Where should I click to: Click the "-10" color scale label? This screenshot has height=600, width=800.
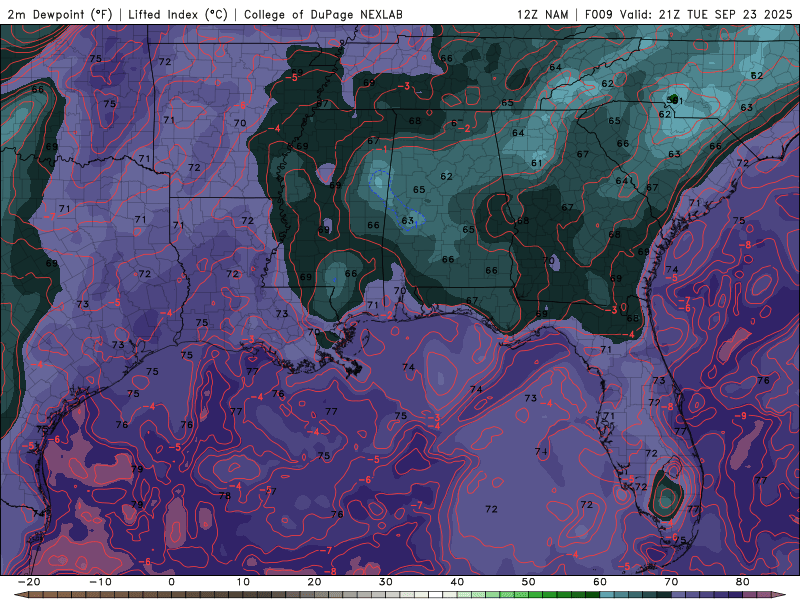100,582
